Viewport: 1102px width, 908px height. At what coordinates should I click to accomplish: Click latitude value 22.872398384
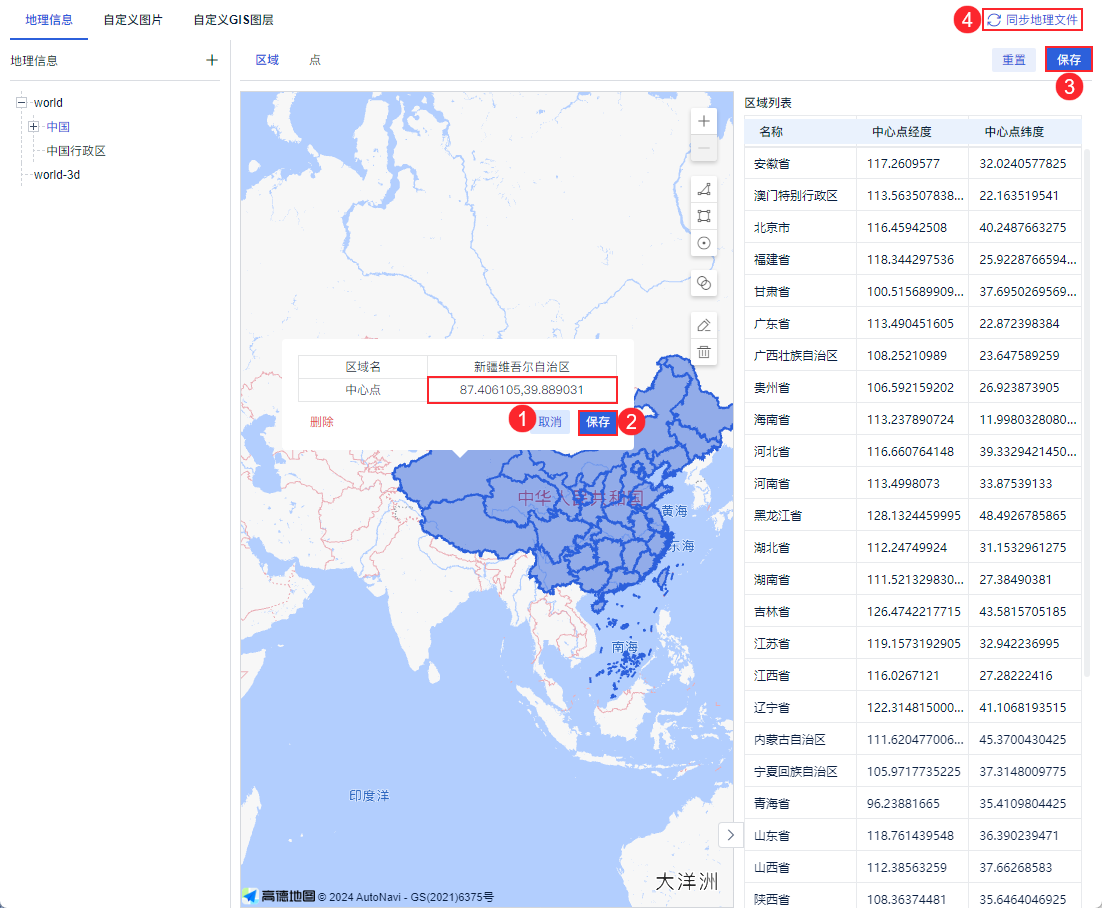pyautogui.click(x=1019, y=323)
